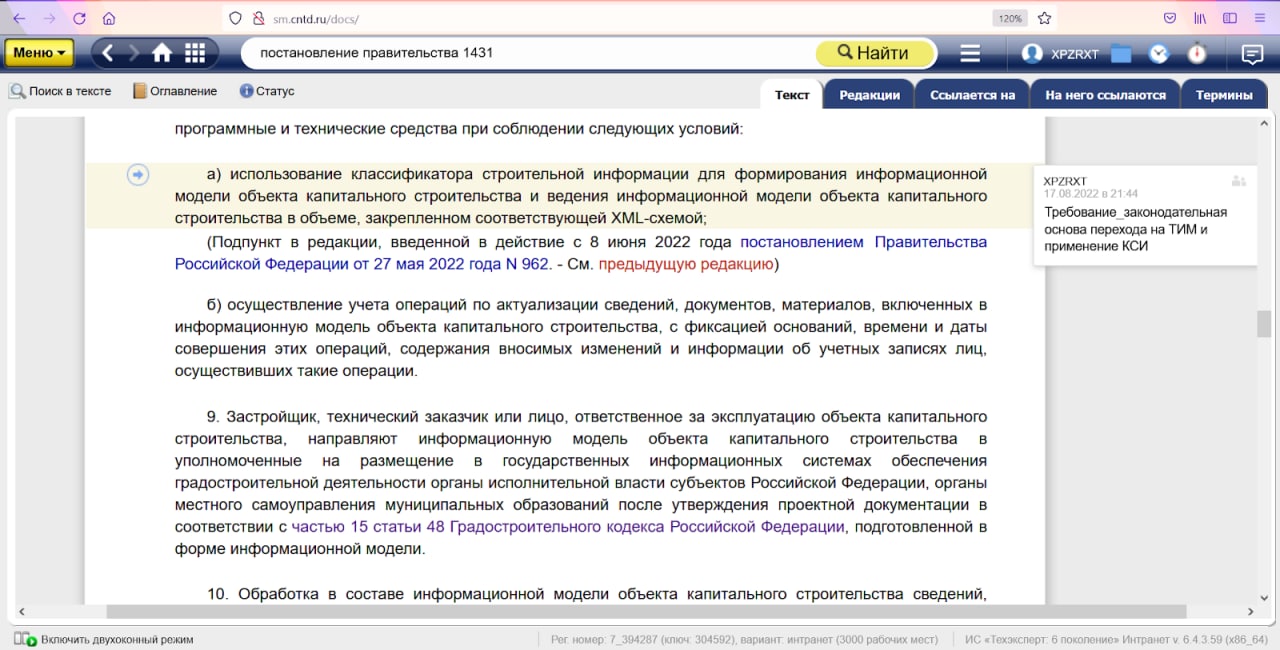1280x650 pixels.
Task: Open the yellow Меню dropdown
Action: point(39,53)
